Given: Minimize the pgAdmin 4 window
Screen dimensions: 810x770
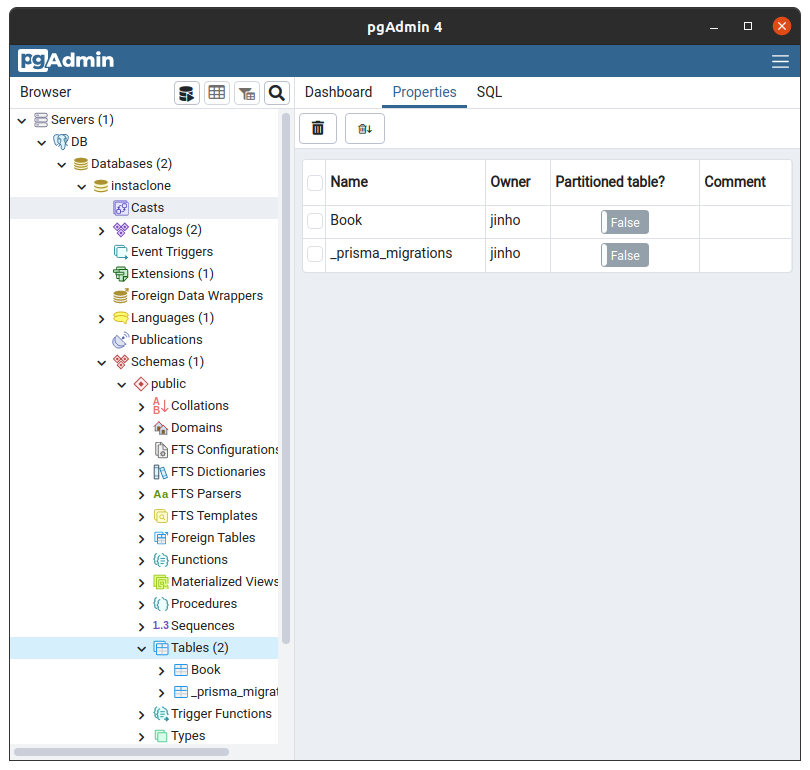Looking at the screenshot, I should pyautogui.click(x=714, y=26).
